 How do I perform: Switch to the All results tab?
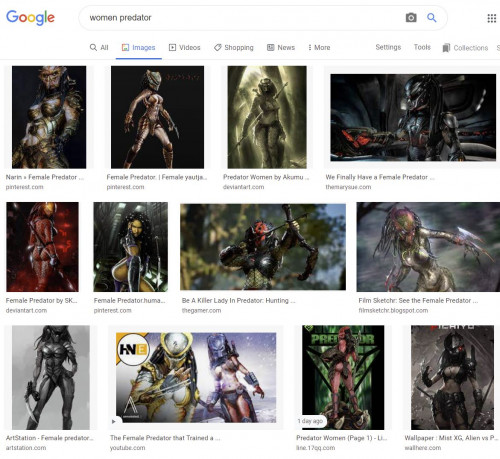click(99, 48)
